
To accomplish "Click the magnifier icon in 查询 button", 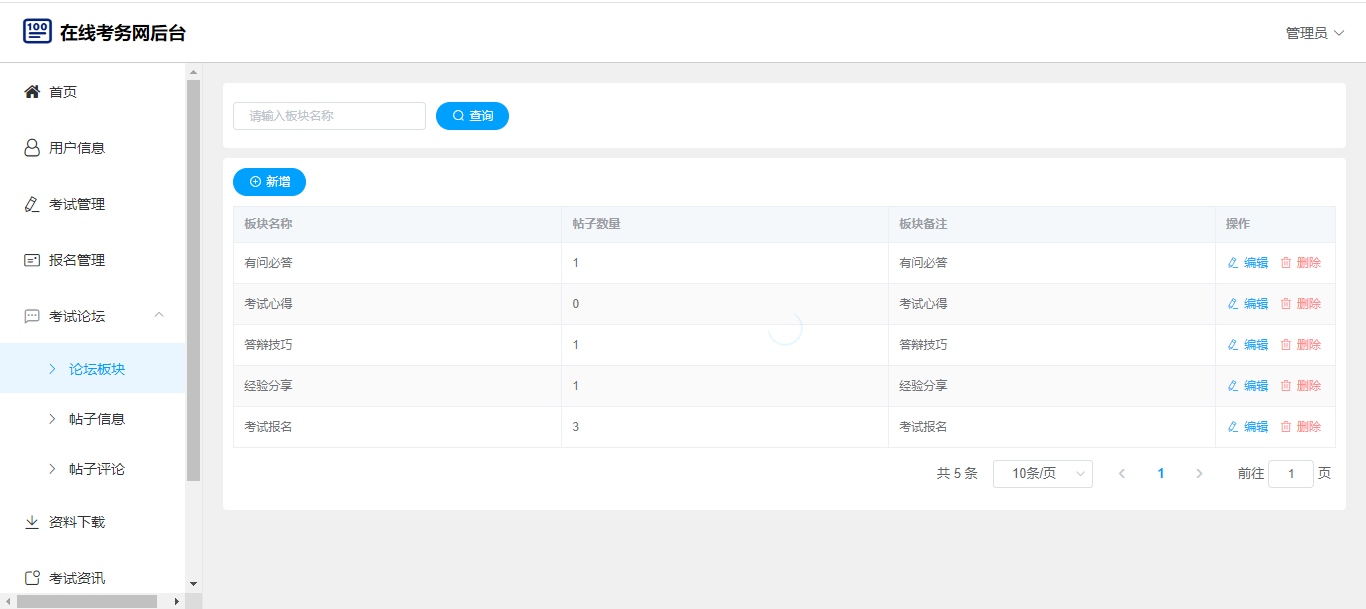I will point(459,116).
